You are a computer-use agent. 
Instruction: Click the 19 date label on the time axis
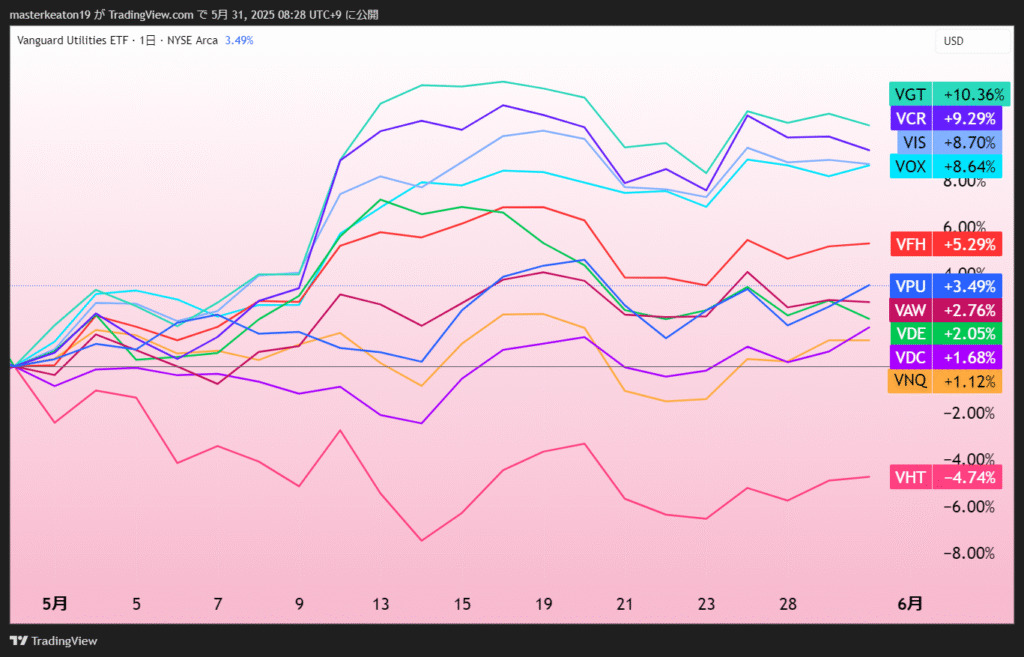[544, 603]
